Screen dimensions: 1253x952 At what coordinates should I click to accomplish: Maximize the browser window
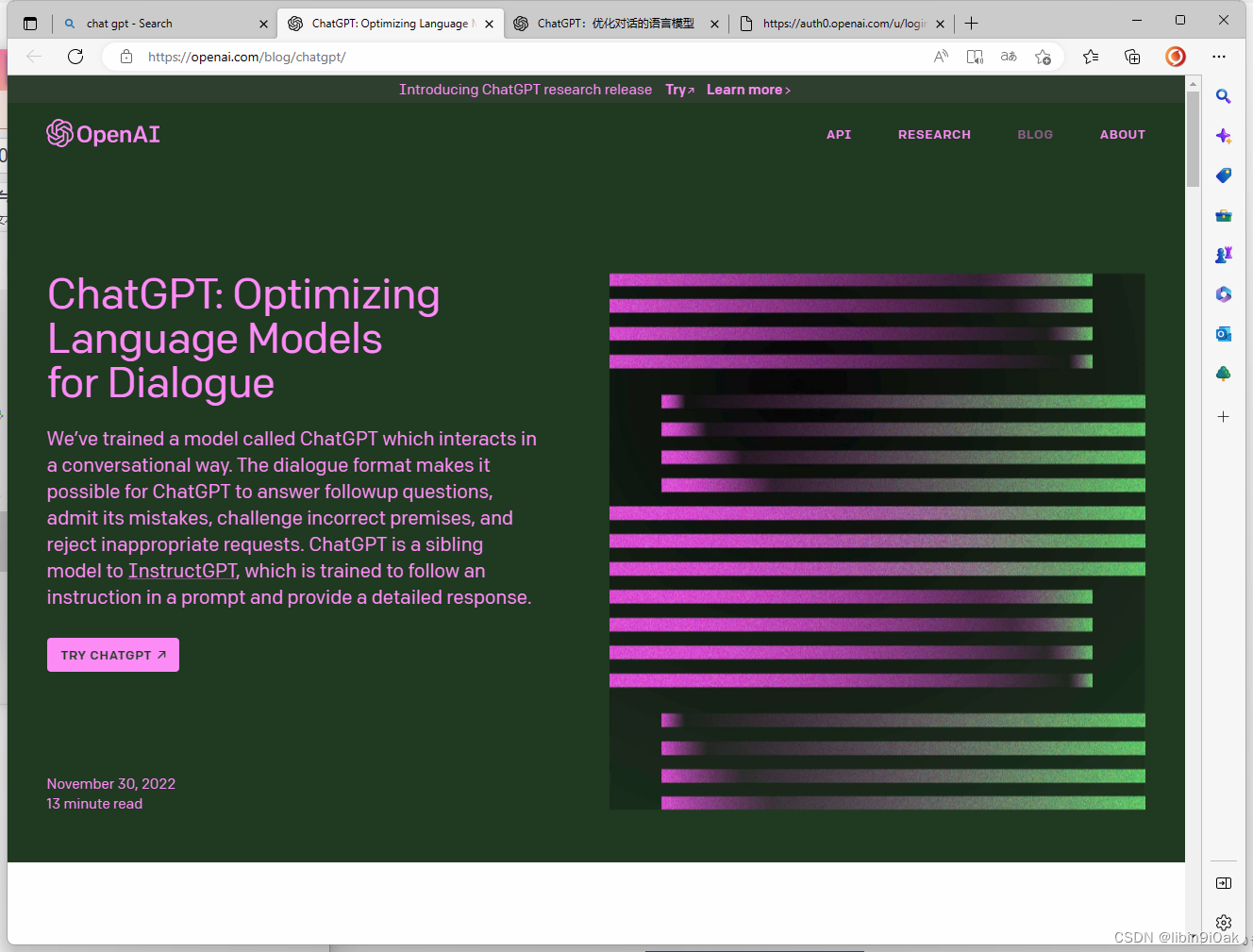(1180, 20)
